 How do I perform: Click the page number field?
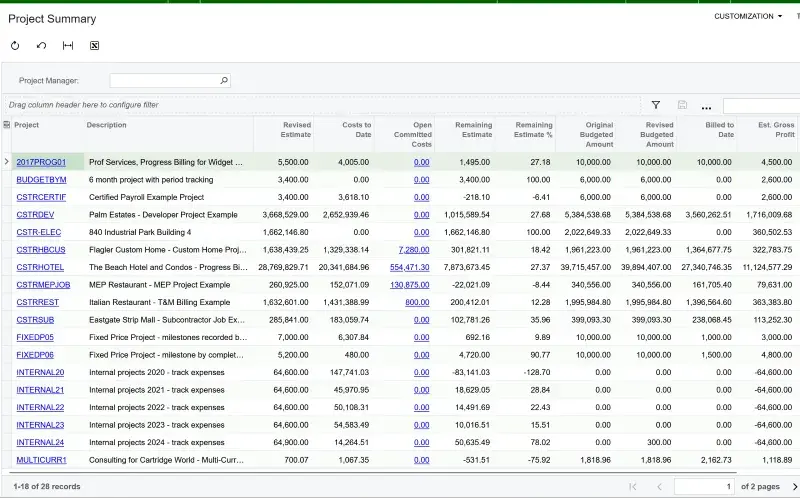(x=705, y=486)
